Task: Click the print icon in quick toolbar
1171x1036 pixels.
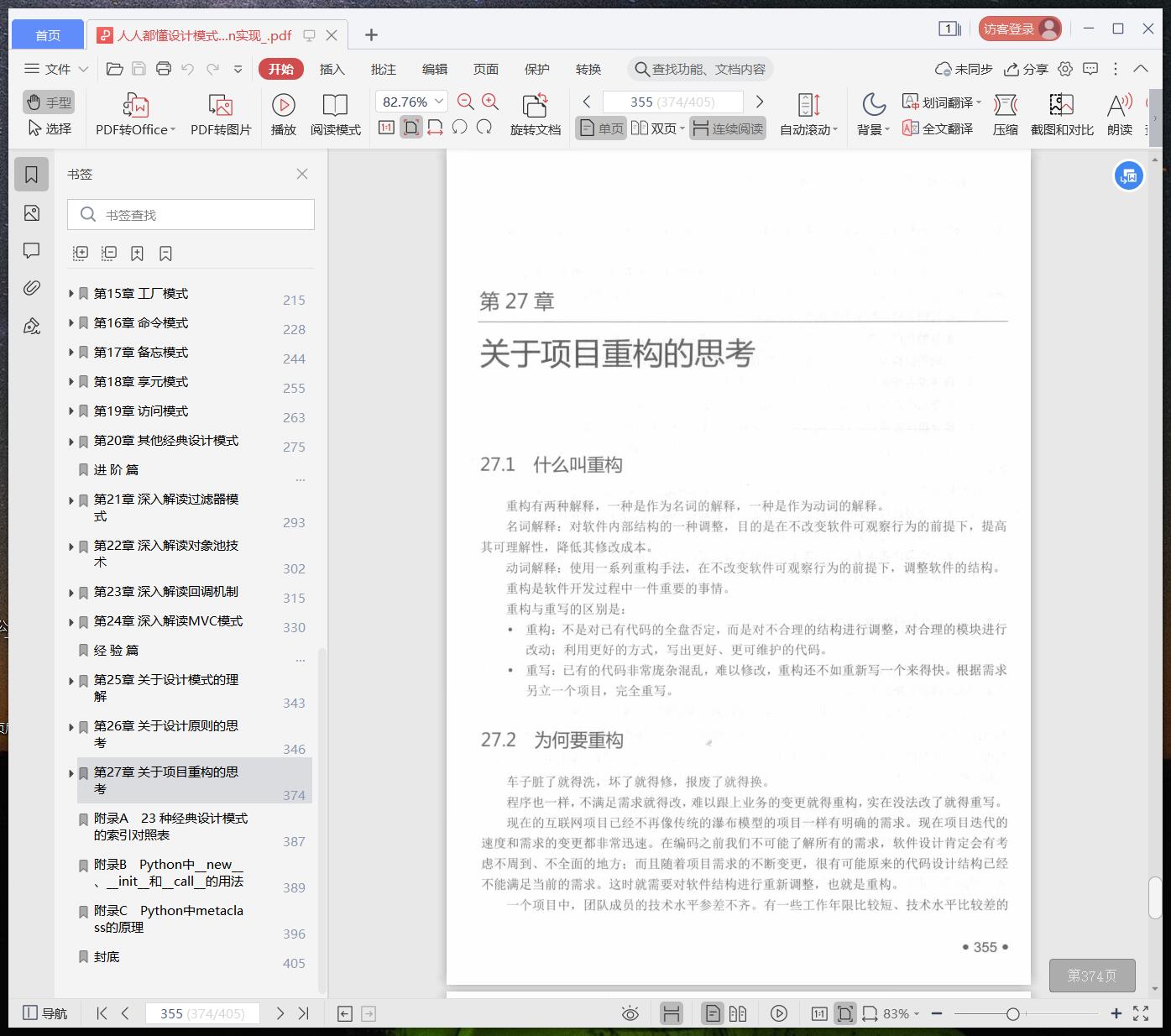Action: point(164,69)
